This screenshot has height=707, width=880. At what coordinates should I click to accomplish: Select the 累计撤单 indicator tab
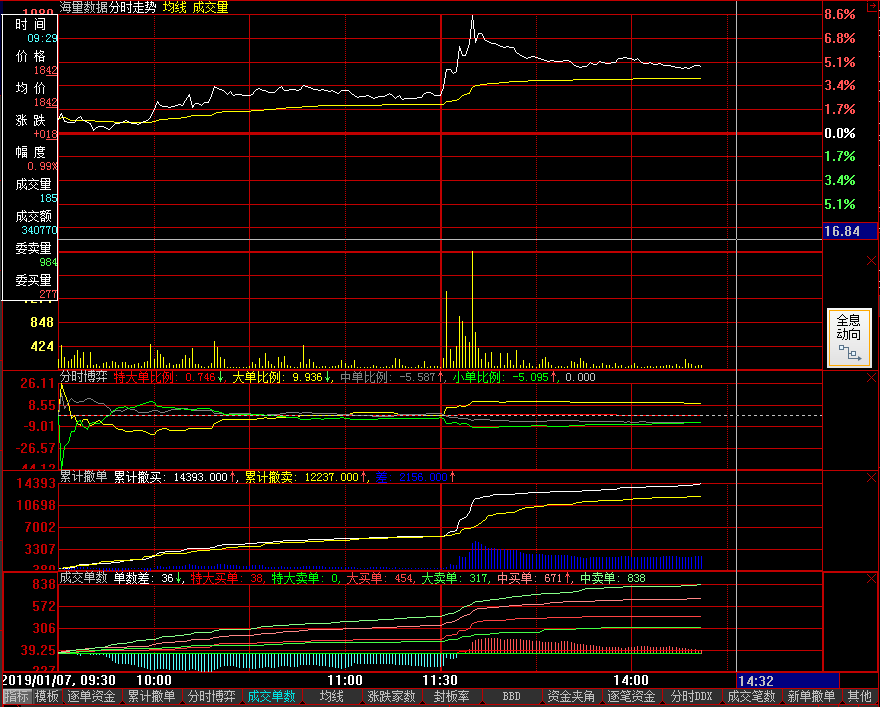[152, 697]
